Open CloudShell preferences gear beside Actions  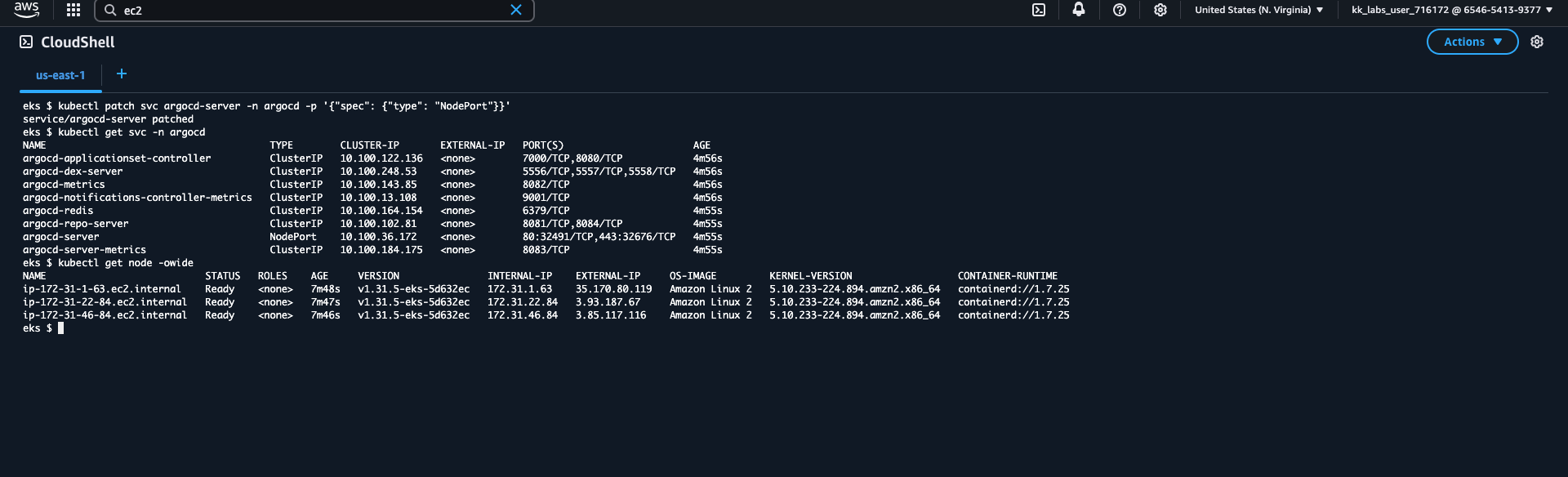[1537, 42]
